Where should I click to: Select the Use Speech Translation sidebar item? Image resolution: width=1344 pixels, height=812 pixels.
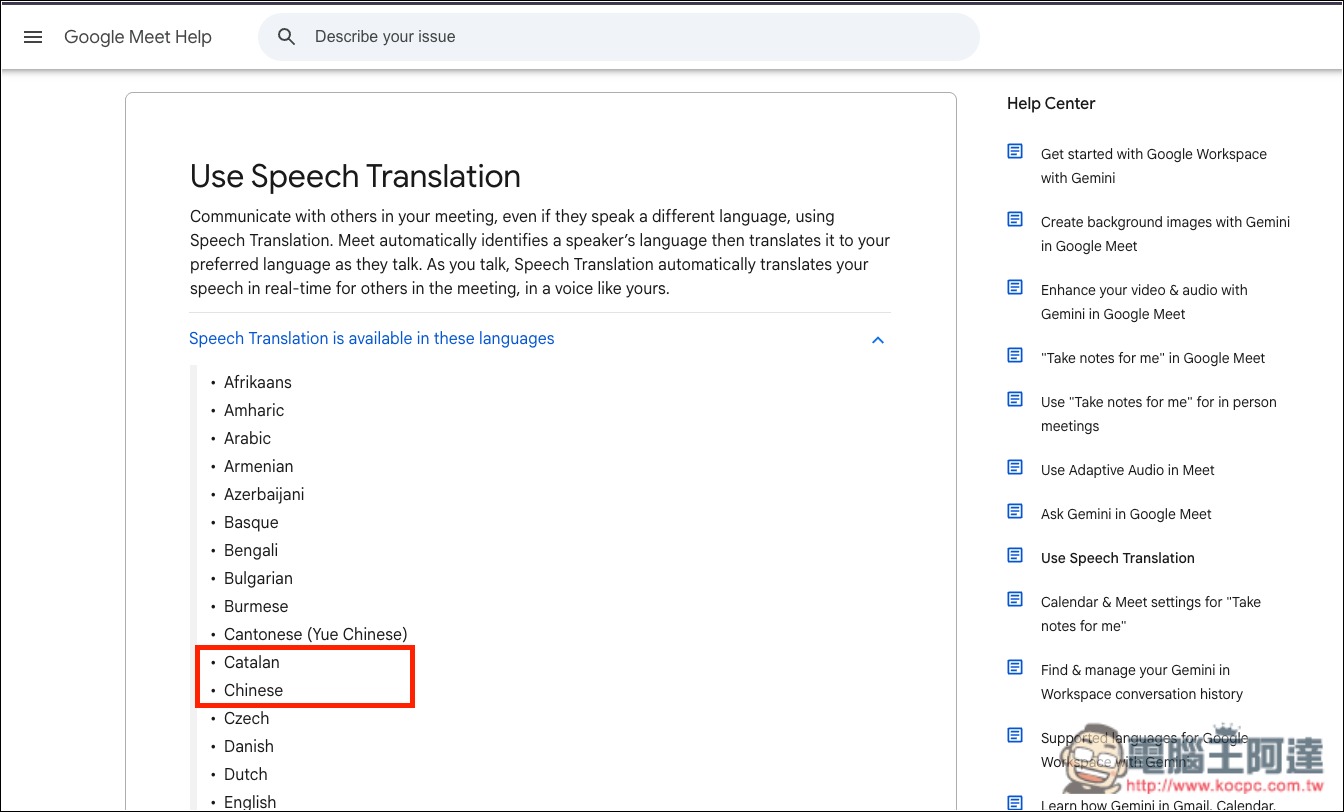[1118, 558]
